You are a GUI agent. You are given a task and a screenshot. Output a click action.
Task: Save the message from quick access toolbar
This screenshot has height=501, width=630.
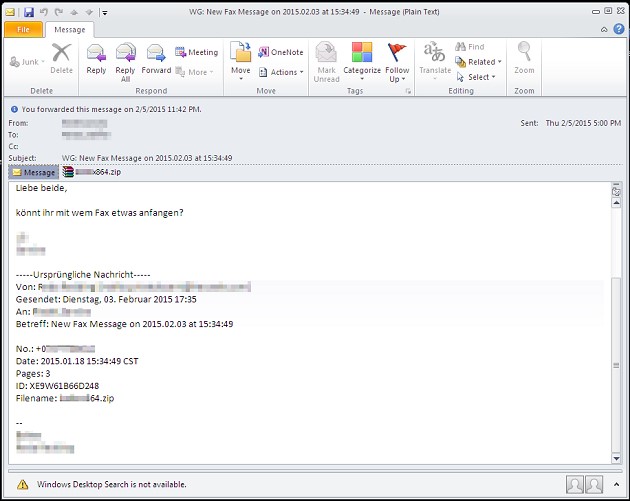[29, 11]
